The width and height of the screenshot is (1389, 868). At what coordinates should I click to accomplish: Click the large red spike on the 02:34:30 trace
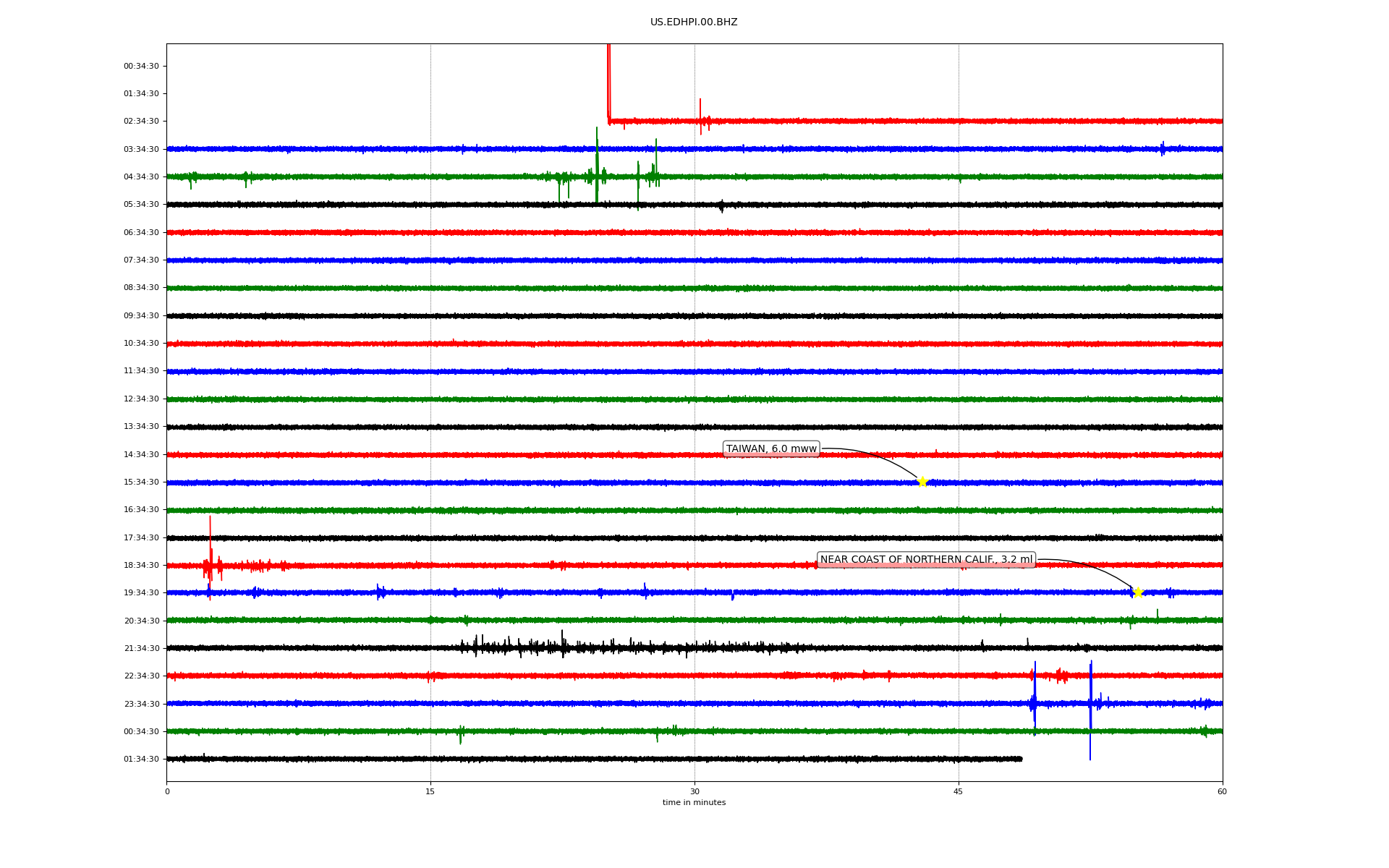608,80
